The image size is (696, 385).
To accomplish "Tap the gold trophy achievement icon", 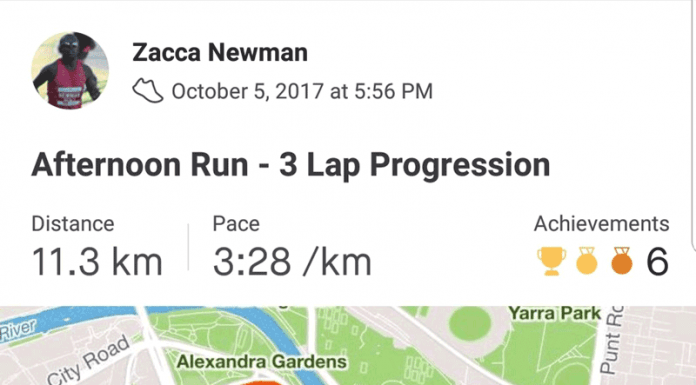I will 551,262.
